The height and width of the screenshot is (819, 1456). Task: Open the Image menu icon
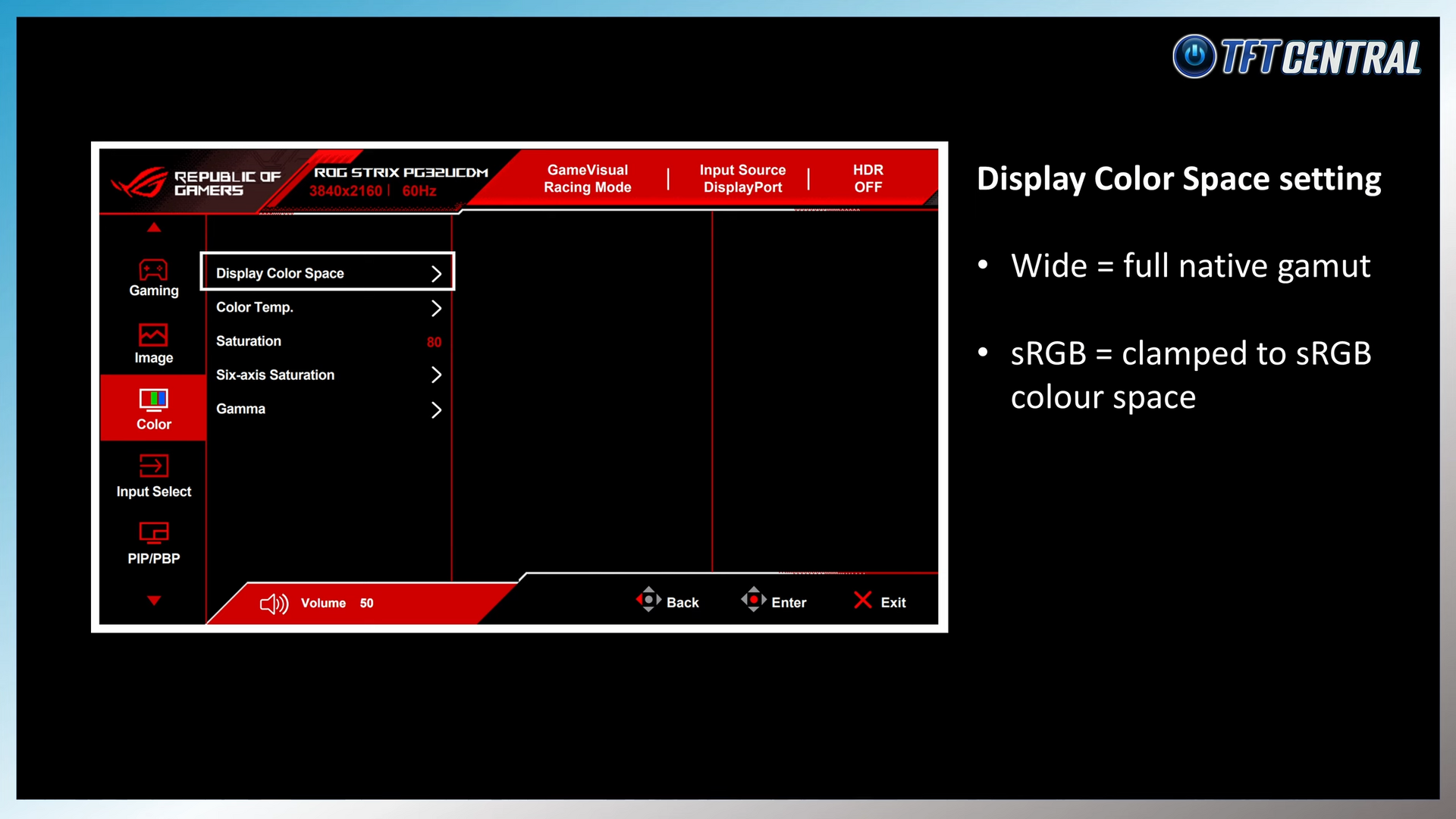tap(153, 335)
